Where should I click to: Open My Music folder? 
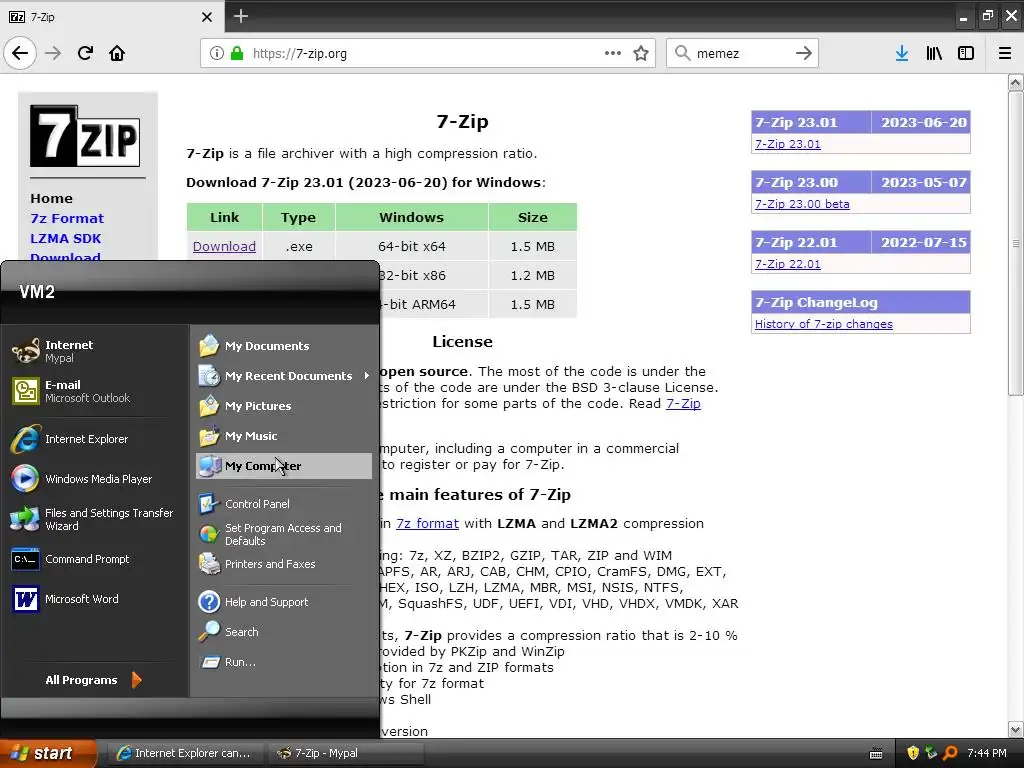point(283,436)
